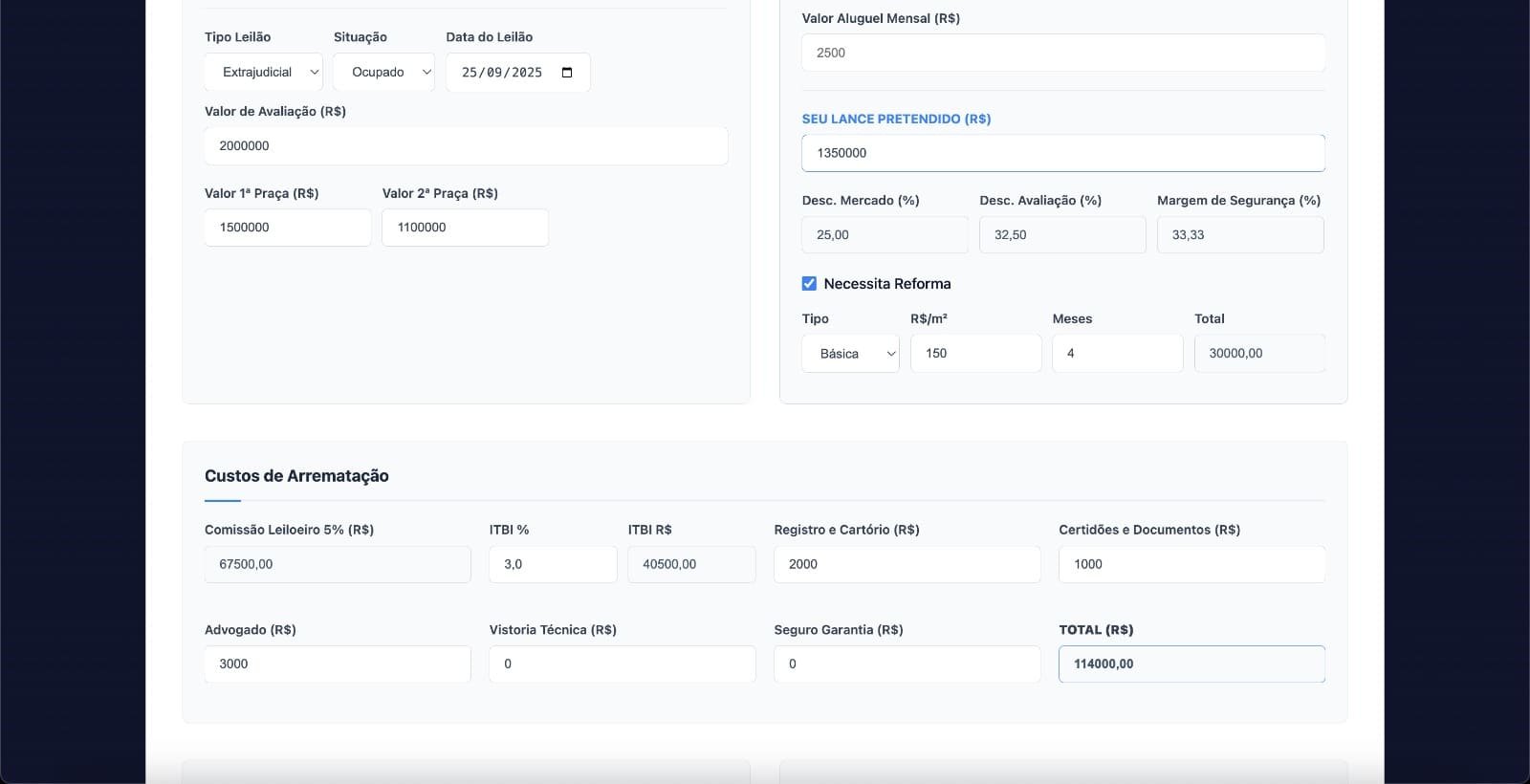1530x784 pixels.
Task: Click the Comissão Leiloeiro 5% field
Action: (x=338, y=564)
